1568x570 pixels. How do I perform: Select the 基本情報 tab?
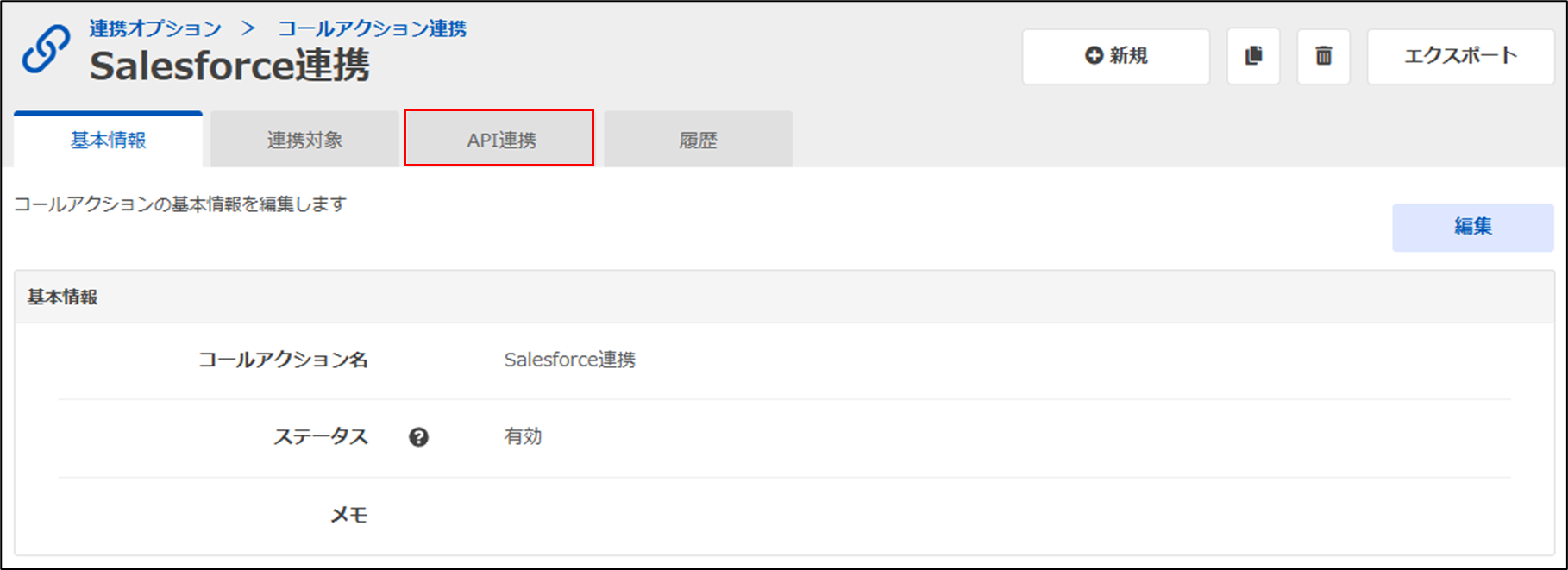pos(109,140)
